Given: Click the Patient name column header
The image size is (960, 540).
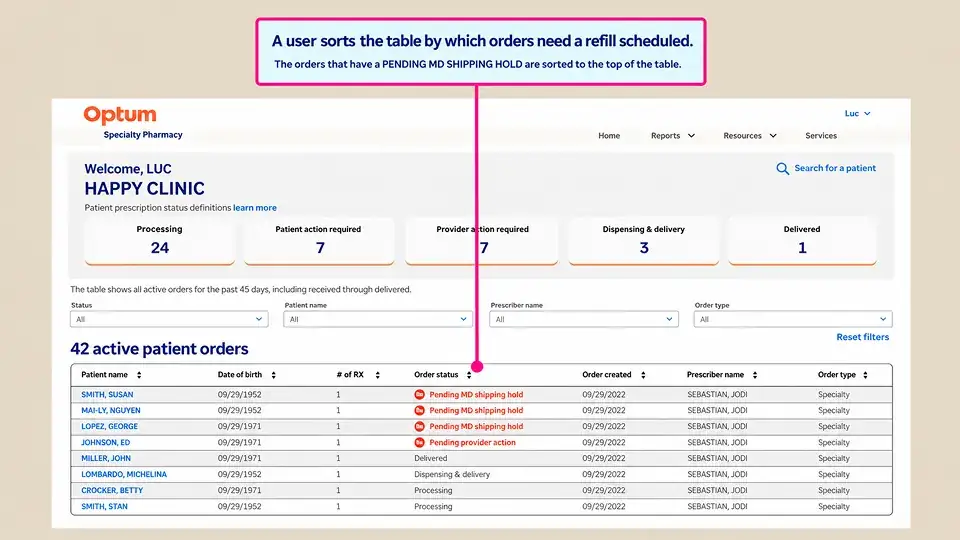Looking at the screenshot, I should click(105, 375).
